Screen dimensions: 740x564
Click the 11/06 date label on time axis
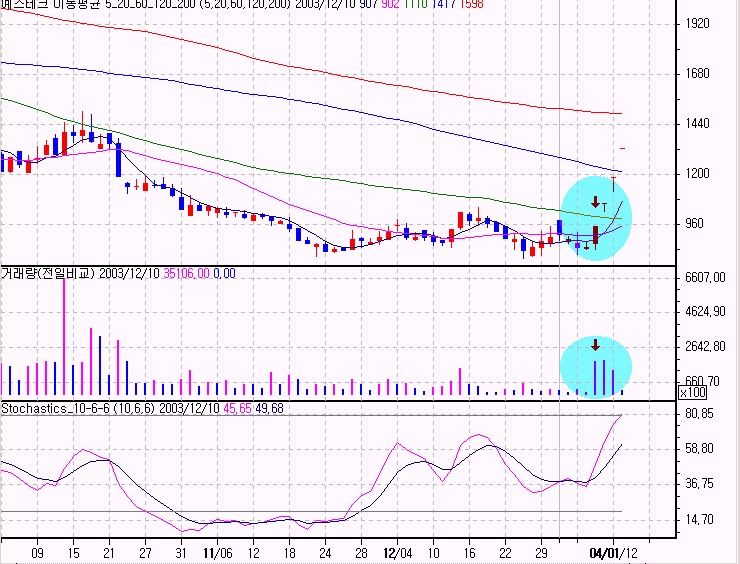tap(218, 552)
